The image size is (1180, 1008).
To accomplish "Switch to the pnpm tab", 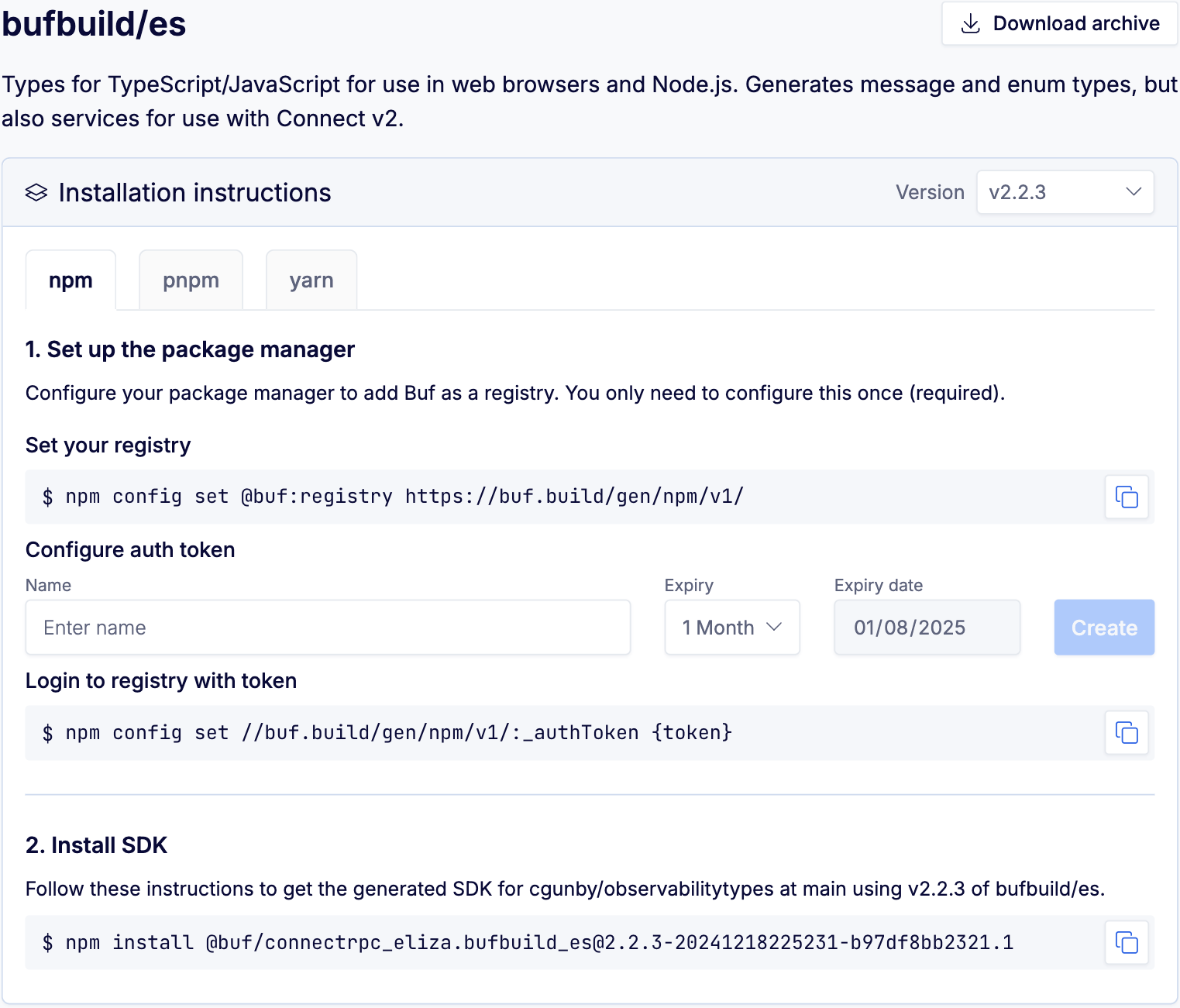I will [x=191, y=280].
